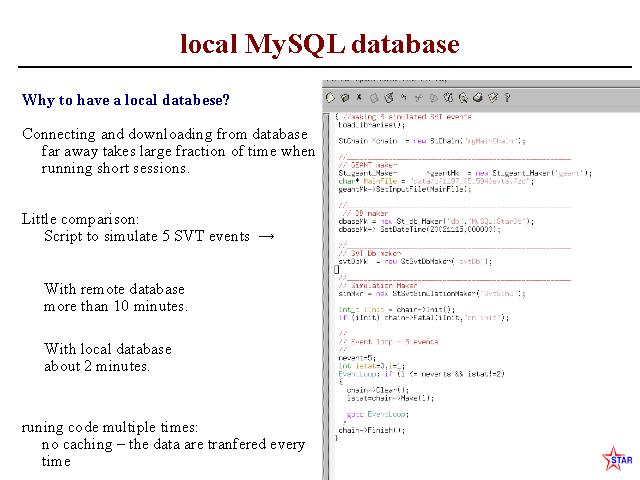The image size is (640, 480).
Task: Click the 'geantMk->SetInputFile(MainFile);' code line
Action: point(405,189)
